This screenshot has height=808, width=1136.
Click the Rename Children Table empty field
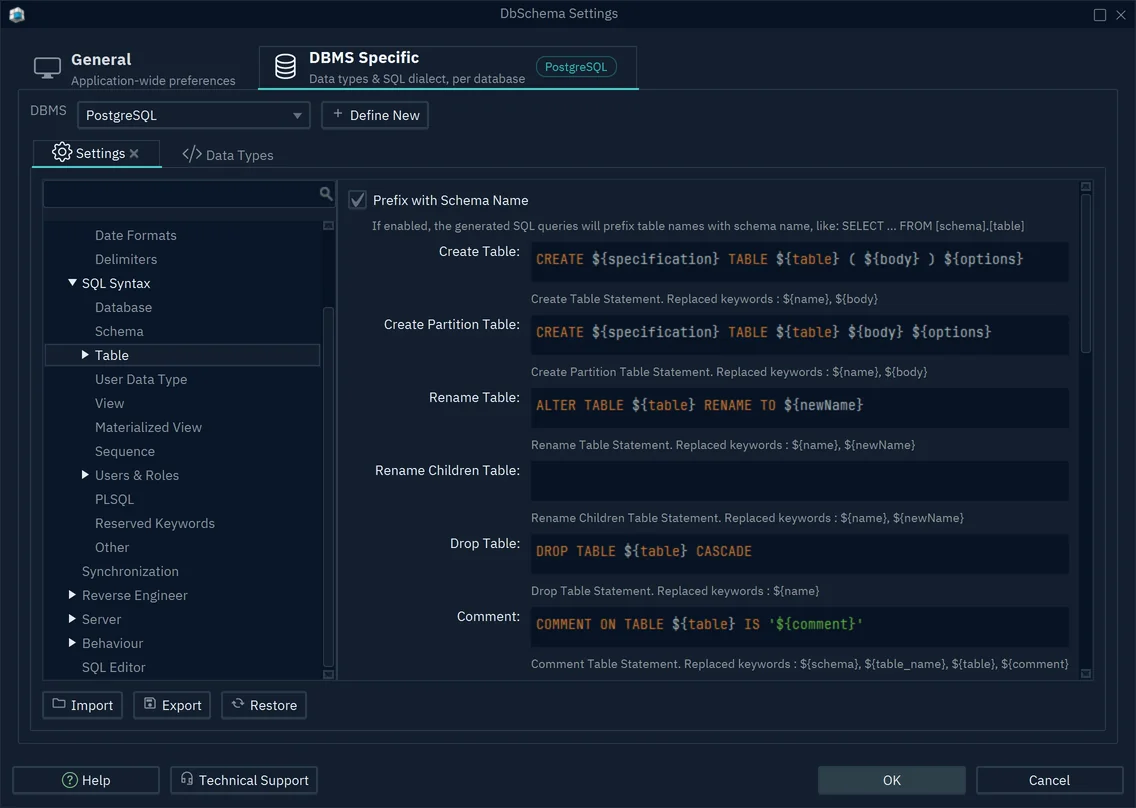[x=799, y=480]
